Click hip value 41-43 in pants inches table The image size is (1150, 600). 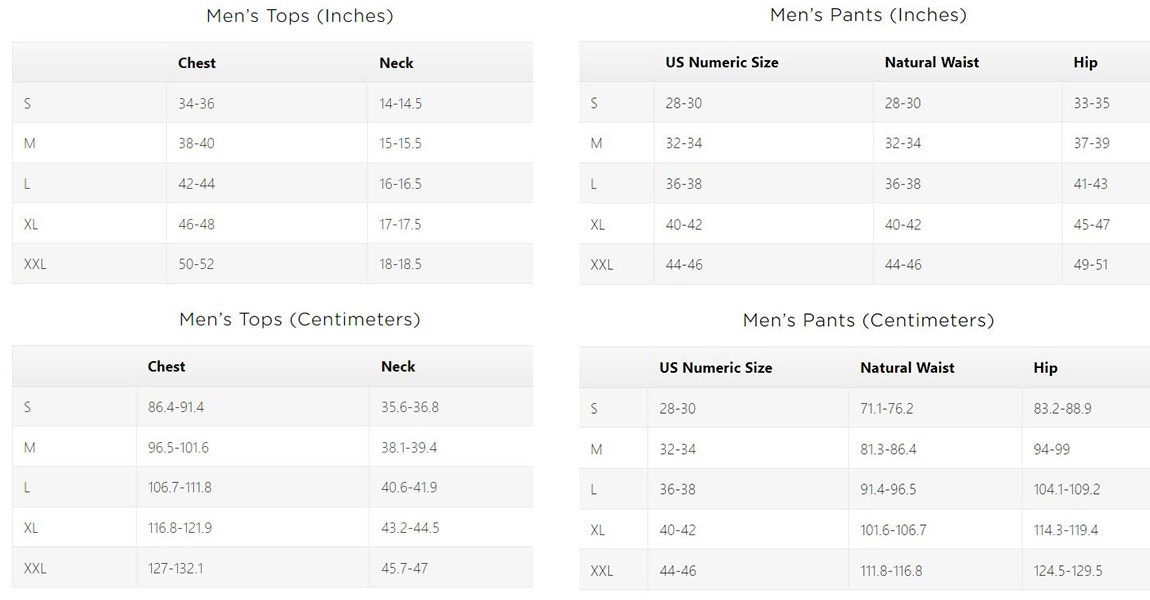tap(1091, 184)
